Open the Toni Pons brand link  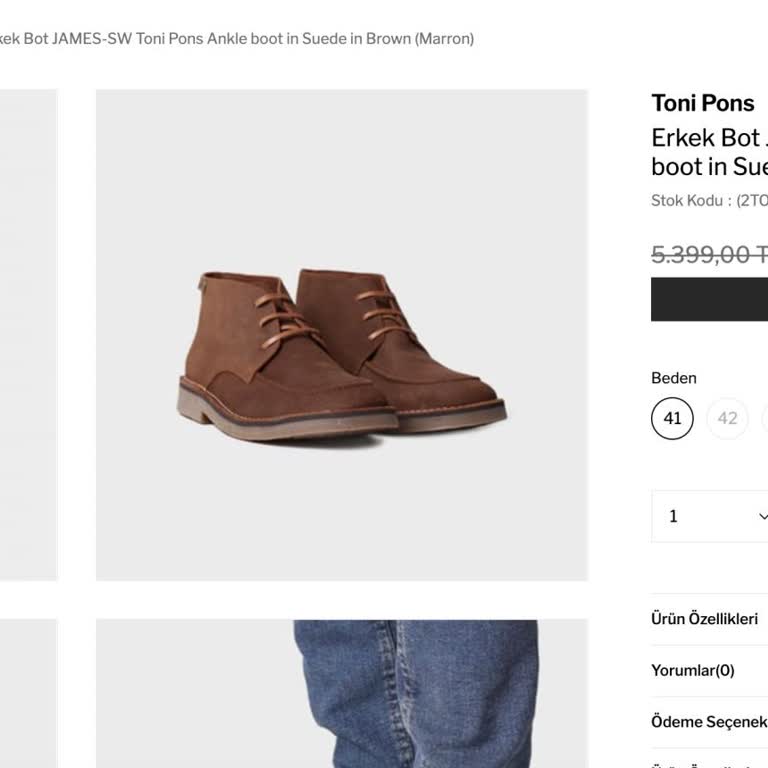[x=703, y=103]
